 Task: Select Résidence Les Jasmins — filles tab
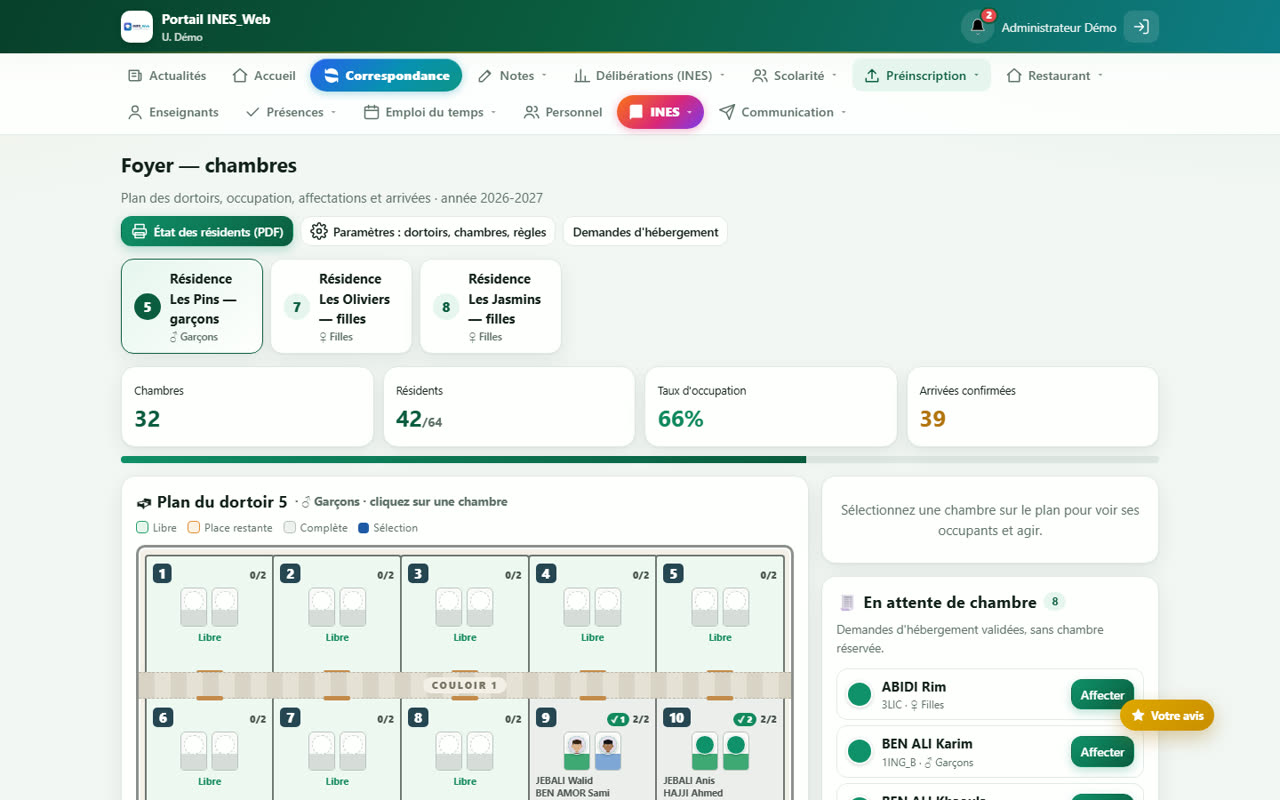pos(490,306)
